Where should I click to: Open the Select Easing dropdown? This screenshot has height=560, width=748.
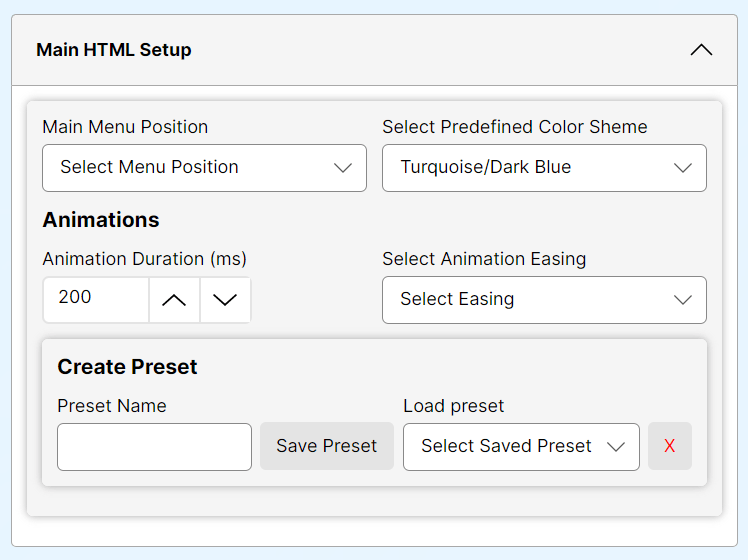pos(544,300)
